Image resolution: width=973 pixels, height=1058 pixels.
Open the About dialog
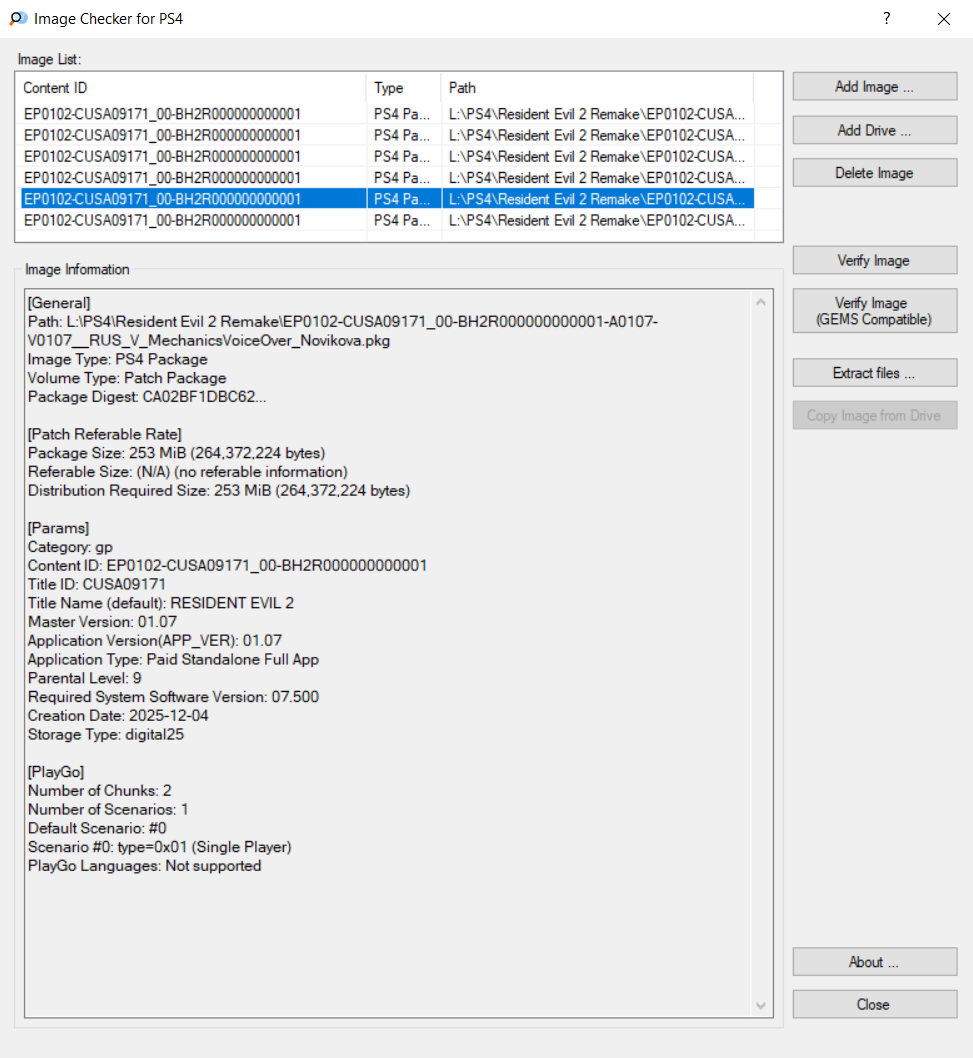pos(874,962)
